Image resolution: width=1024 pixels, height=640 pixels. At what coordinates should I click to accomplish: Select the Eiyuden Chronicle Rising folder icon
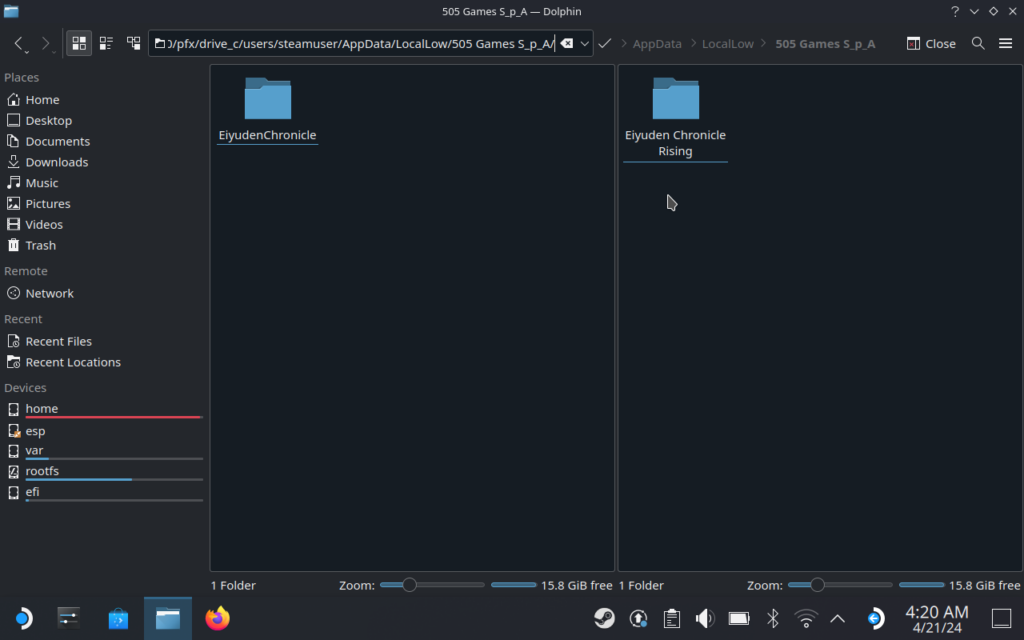click(675, 99)
